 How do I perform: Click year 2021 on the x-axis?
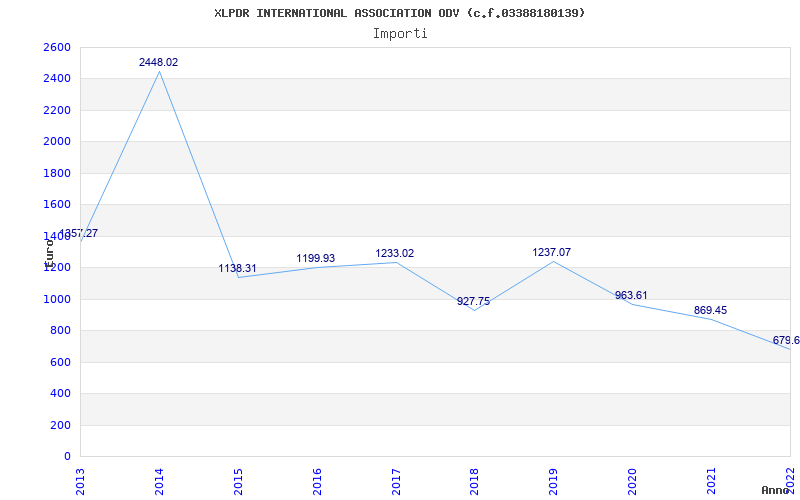click(711, 479)
